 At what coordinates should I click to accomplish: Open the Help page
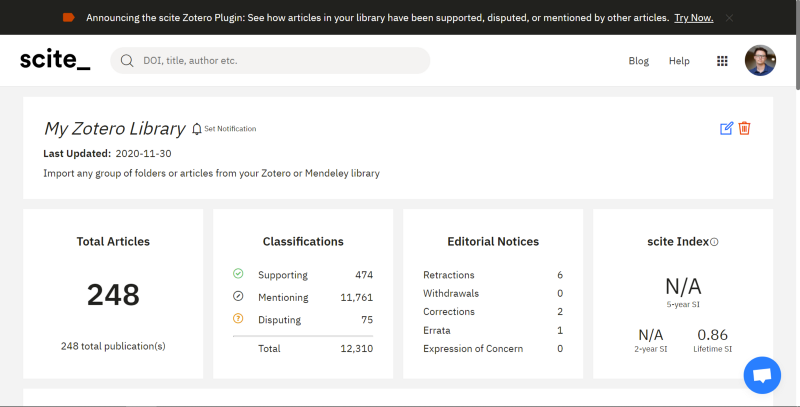point(679,61)
